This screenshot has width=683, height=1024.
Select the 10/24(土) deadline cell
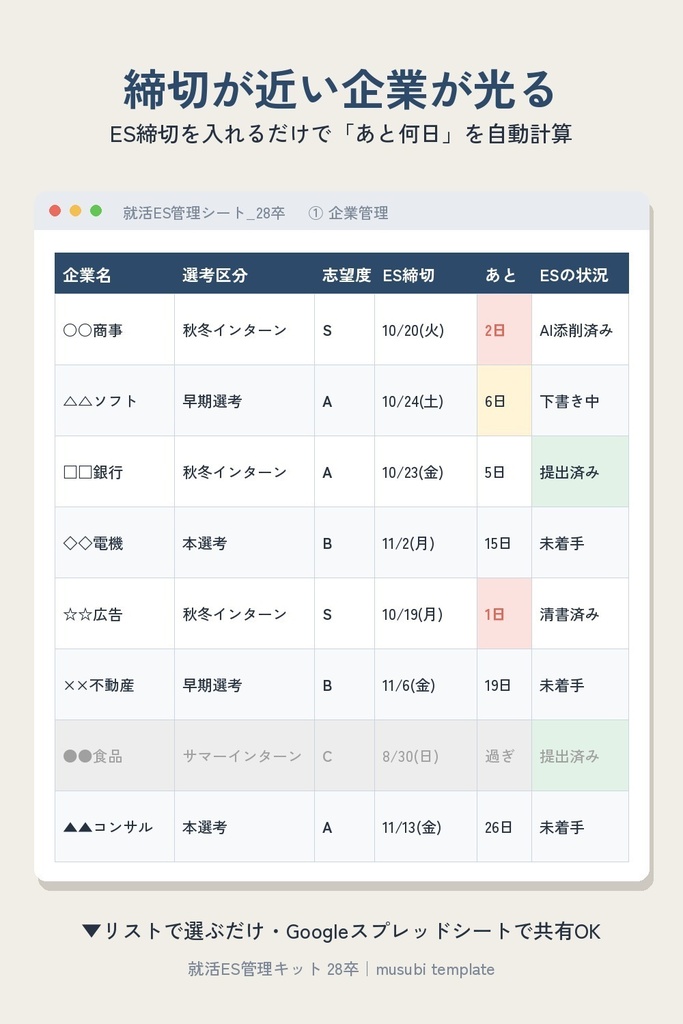[x=426, y=401]
